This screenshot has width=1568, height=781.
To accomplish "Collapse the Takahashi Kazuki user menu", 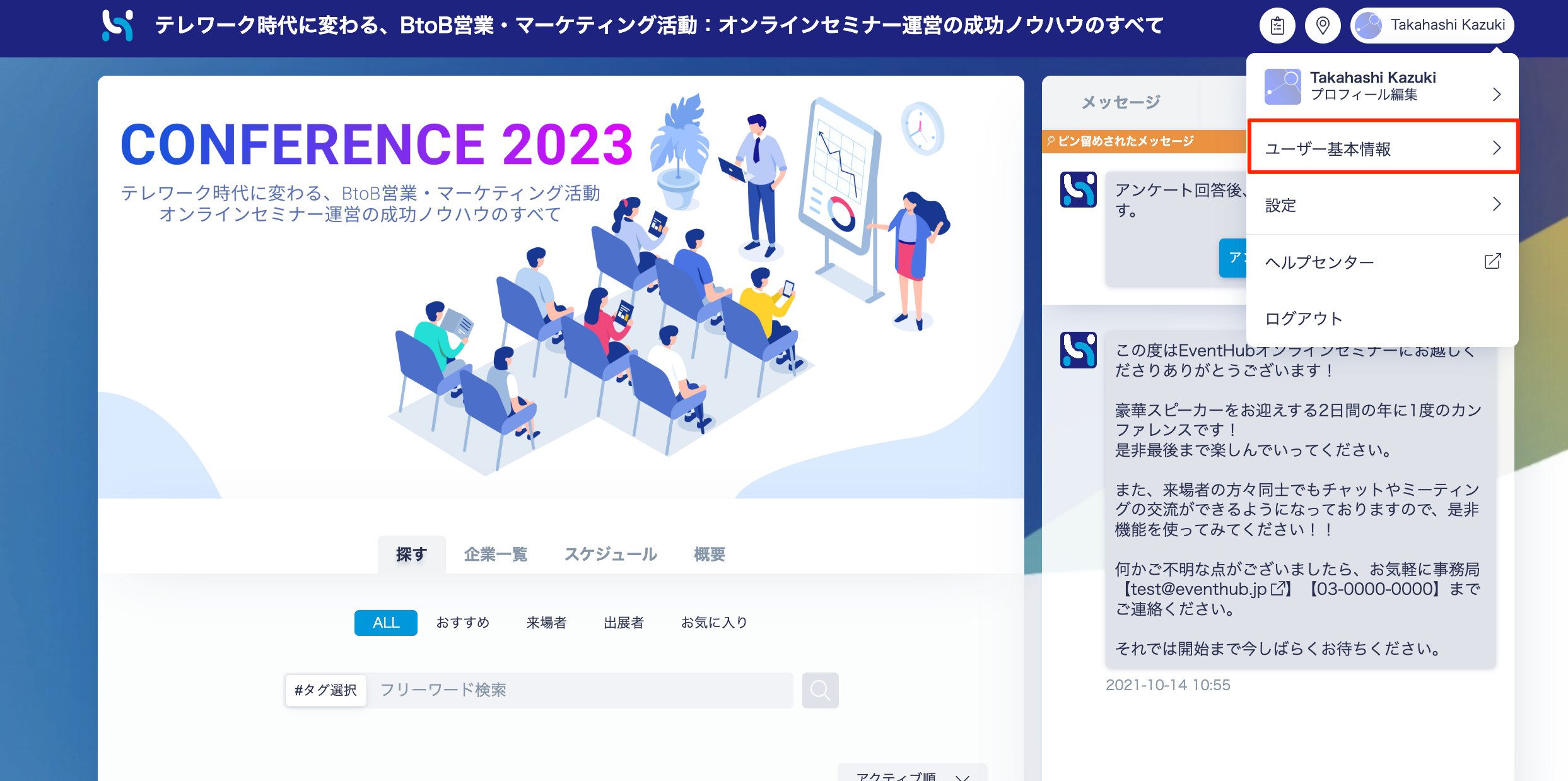I will (x=1432, y=26).
